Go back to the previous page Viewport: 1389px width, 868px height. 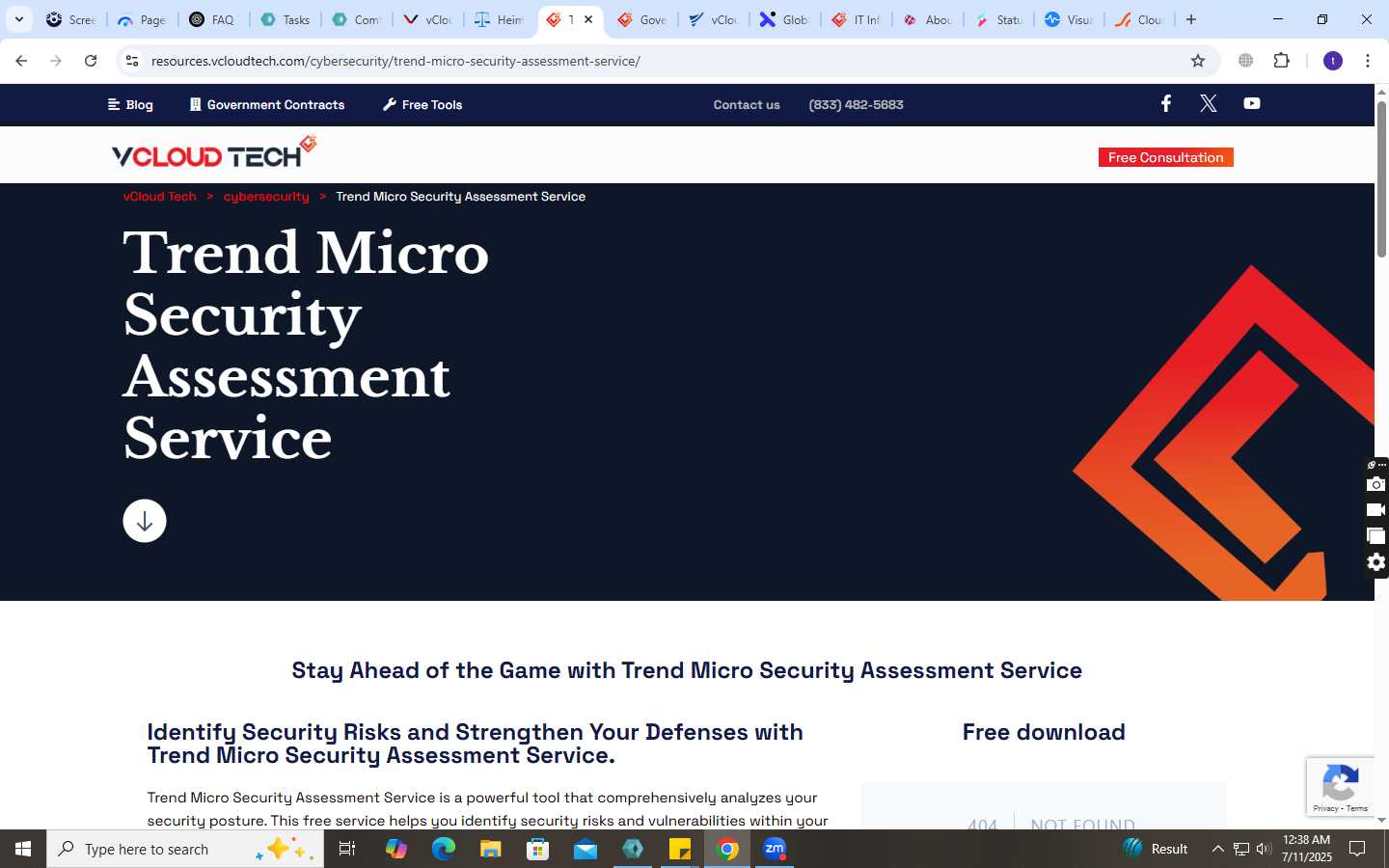[21, 61]
